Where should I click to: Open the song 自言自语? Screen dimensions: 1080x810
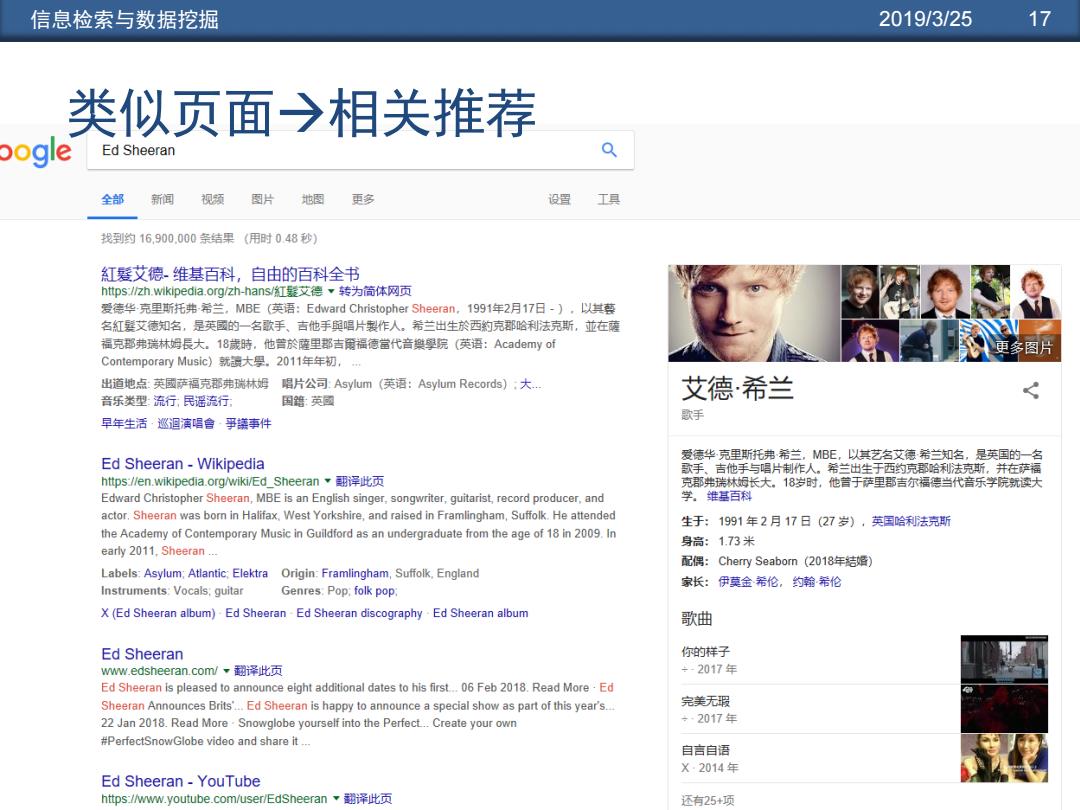coord(705,750)
